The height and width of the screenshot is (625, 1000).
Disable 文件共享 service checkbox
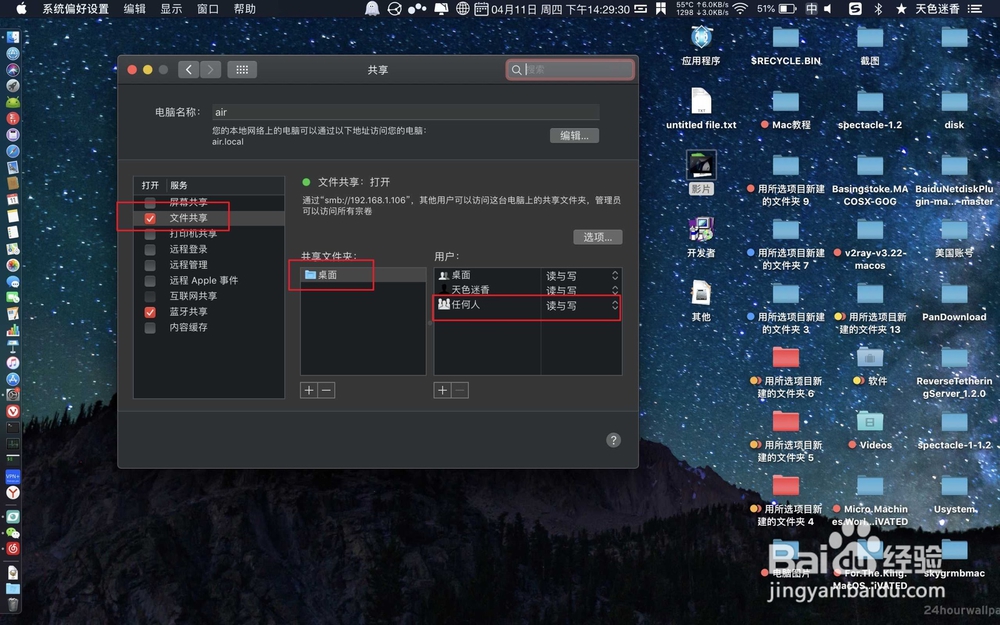150,218
